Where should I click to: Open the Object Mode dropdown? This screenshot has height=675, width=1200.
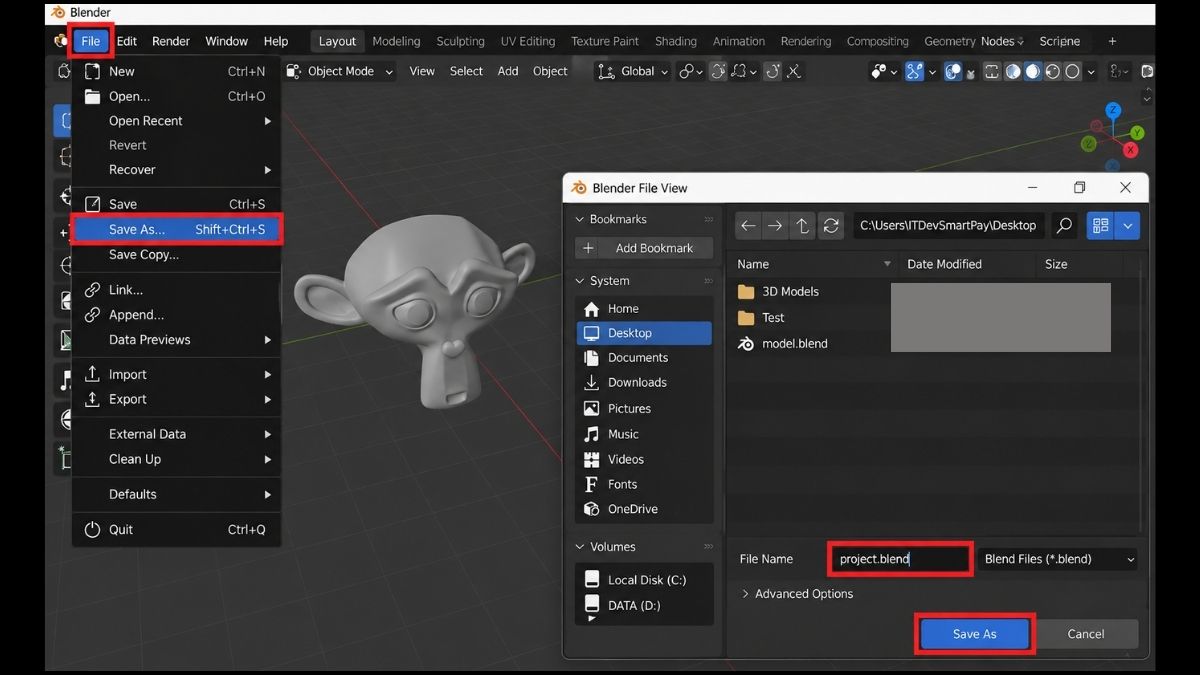[x=340, y=71]
